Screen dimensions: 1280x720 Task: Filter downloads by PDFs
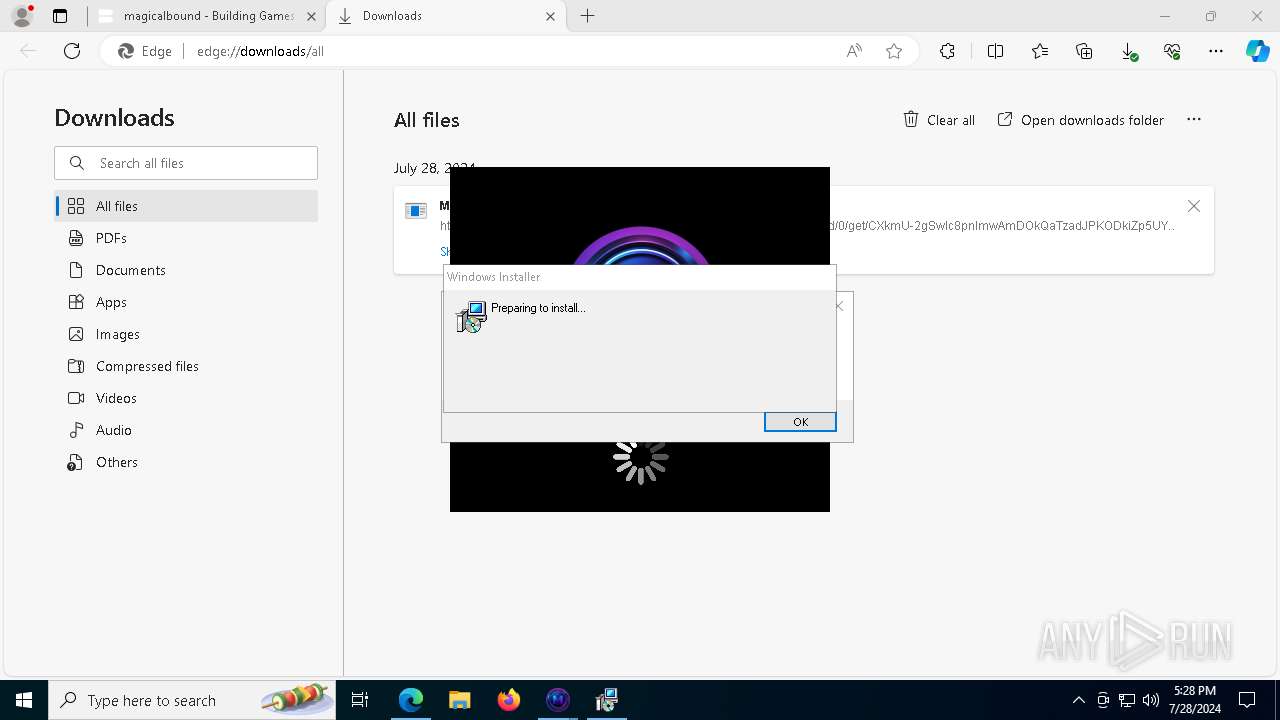(x=187, y=238)
